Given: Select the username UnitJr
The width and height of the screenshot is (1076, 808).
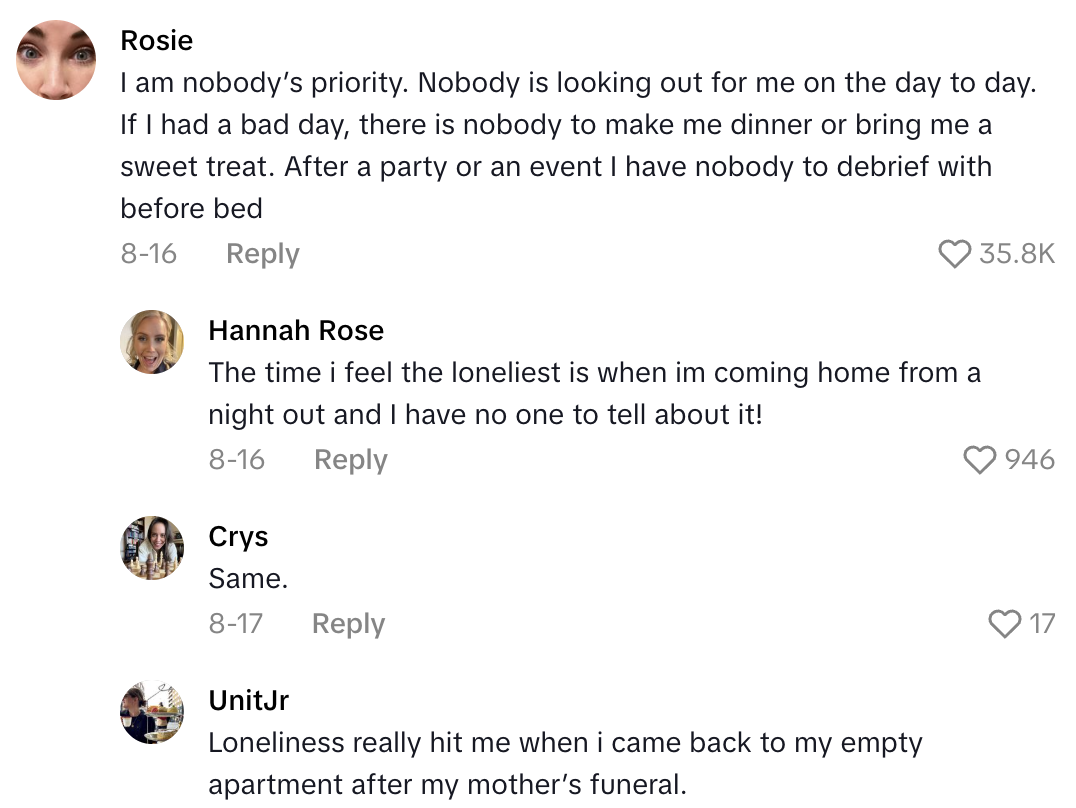Looking at the screenshot, I should click(x=247, y=700).
